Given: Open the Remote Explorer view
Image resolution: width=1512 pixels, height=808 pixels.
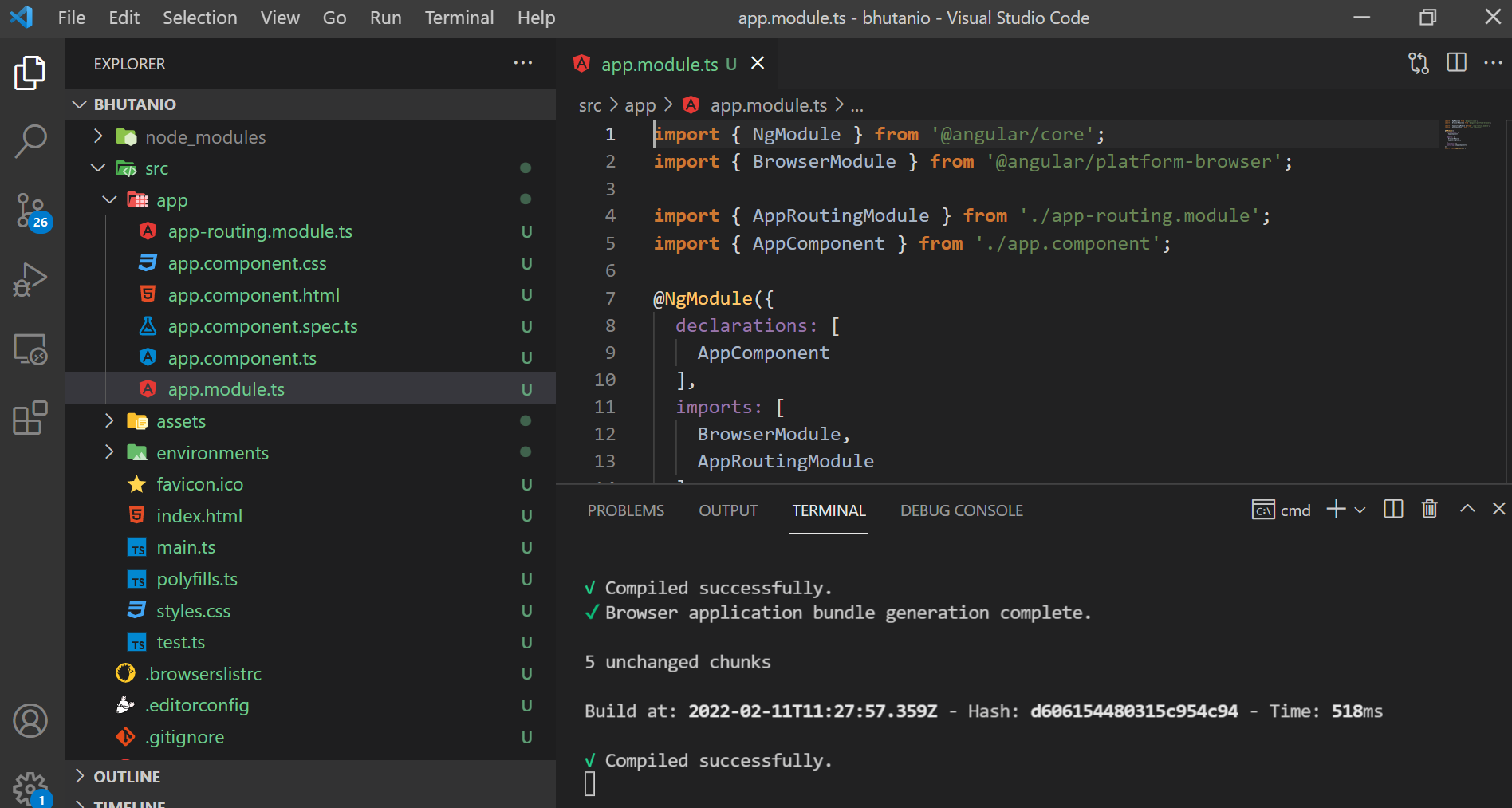Looking at the screenshot, I should coord(30,349).
